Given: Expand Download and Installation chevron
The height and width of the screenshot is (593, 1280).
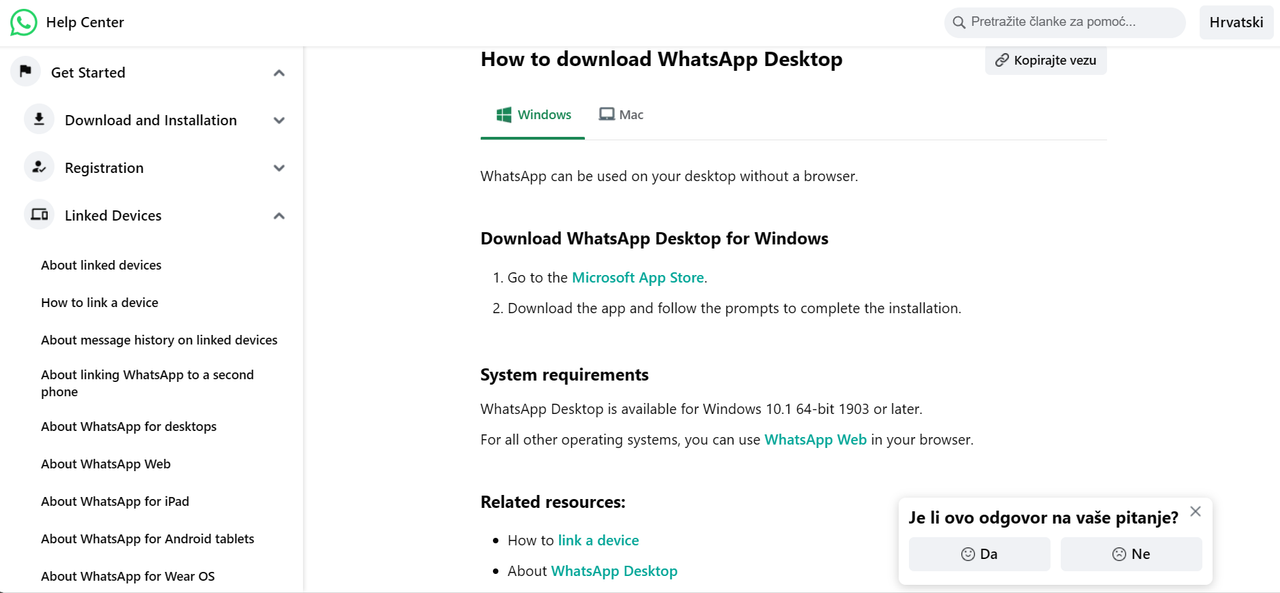Looking at the screenshot, I should point(279,120).
